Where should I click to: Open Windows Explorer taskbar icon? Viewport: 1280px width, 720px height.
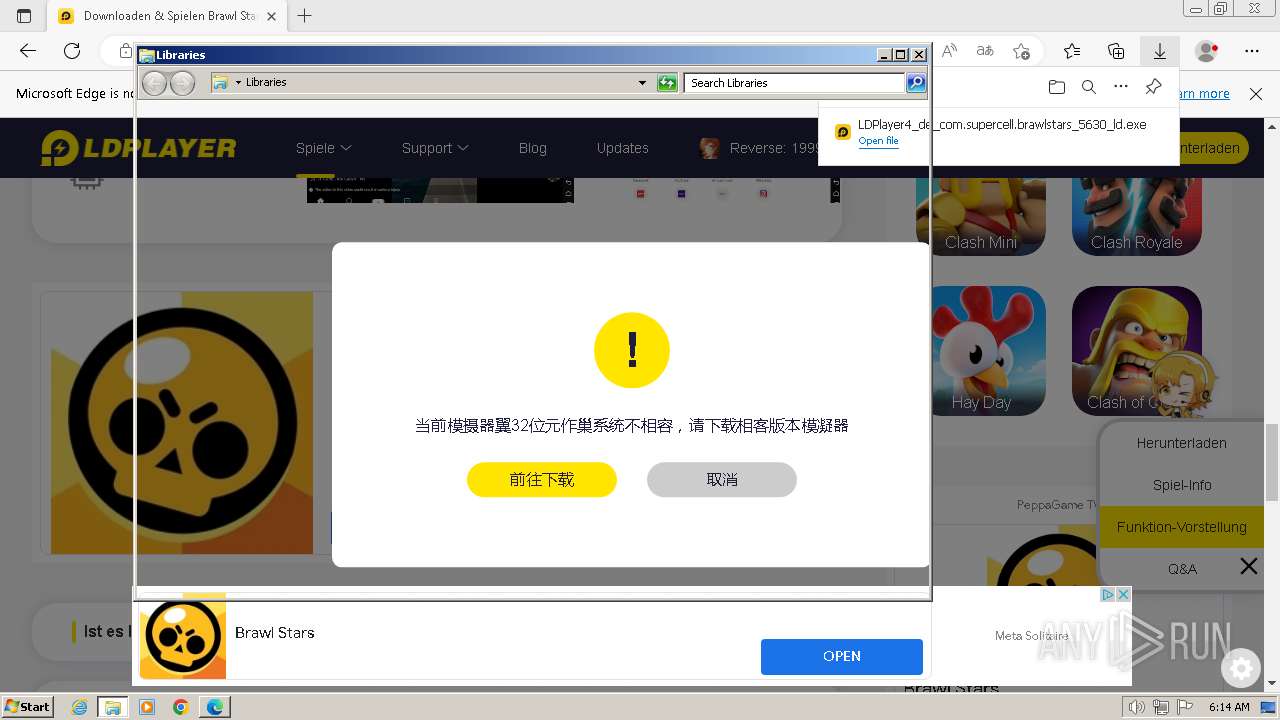coord(113,707)
